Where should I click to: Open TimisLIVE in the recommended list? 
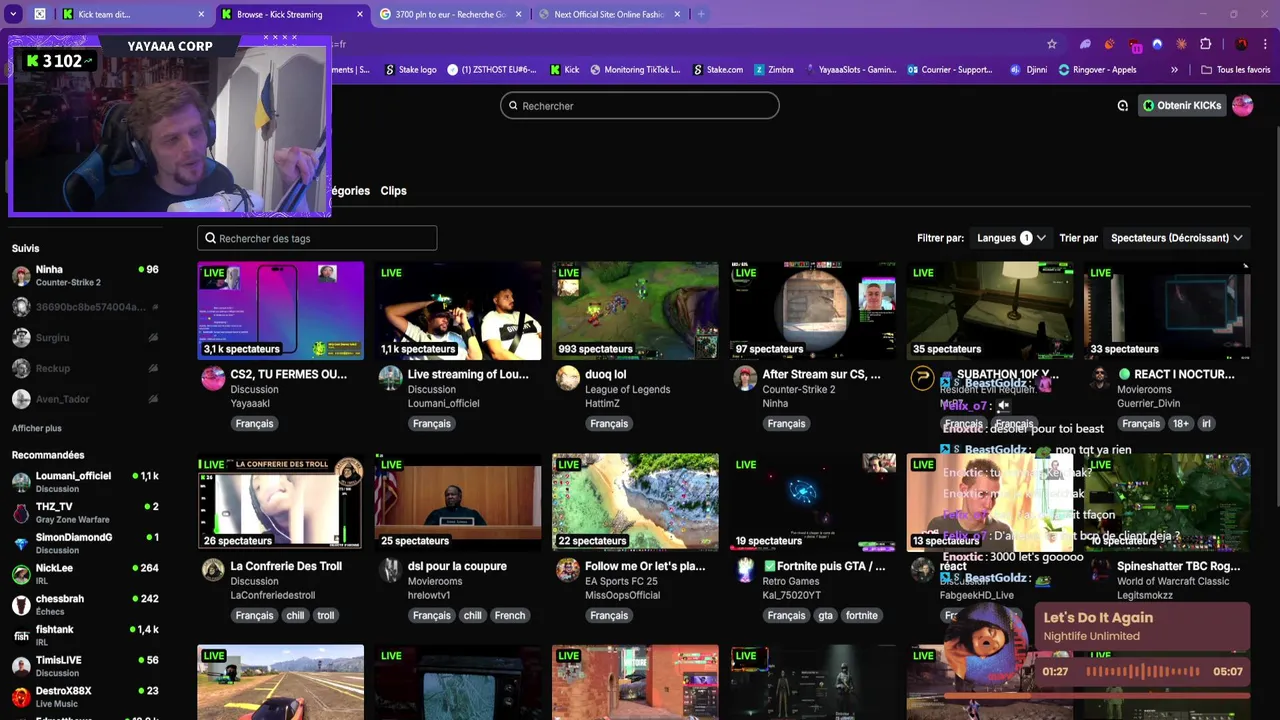(85, 666)
